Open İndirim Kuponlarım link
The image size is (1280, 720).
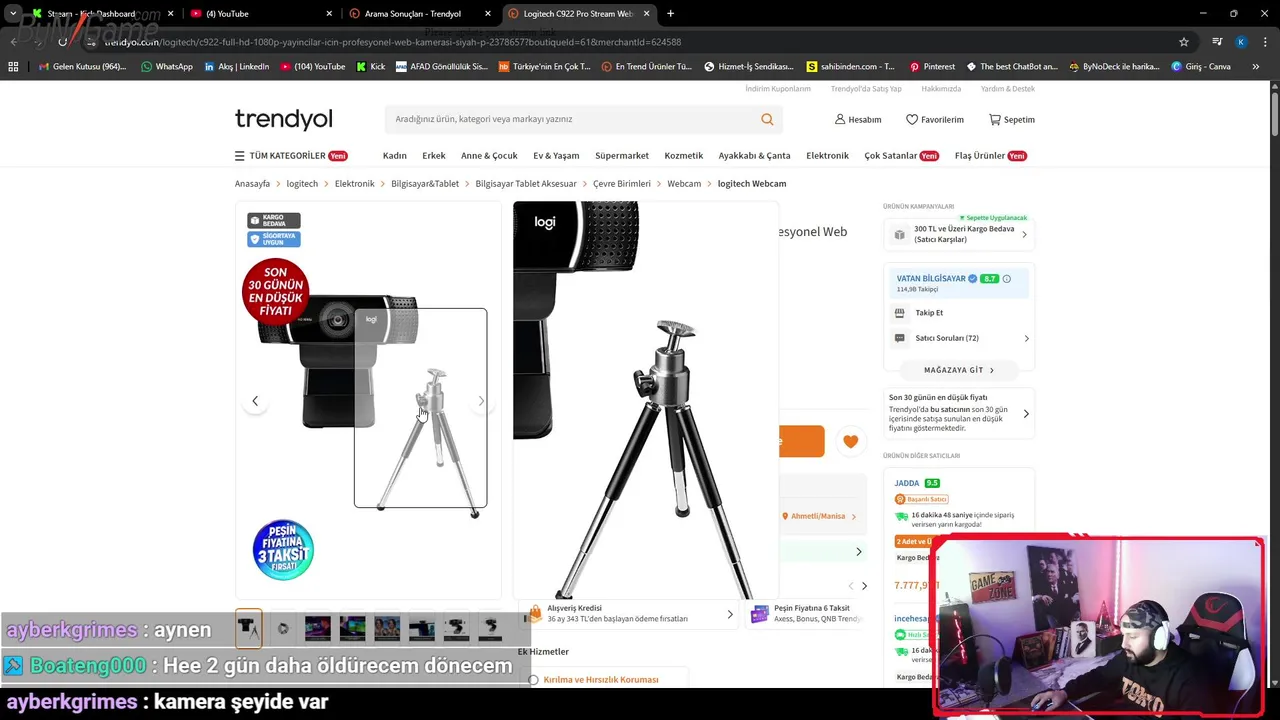778,89
